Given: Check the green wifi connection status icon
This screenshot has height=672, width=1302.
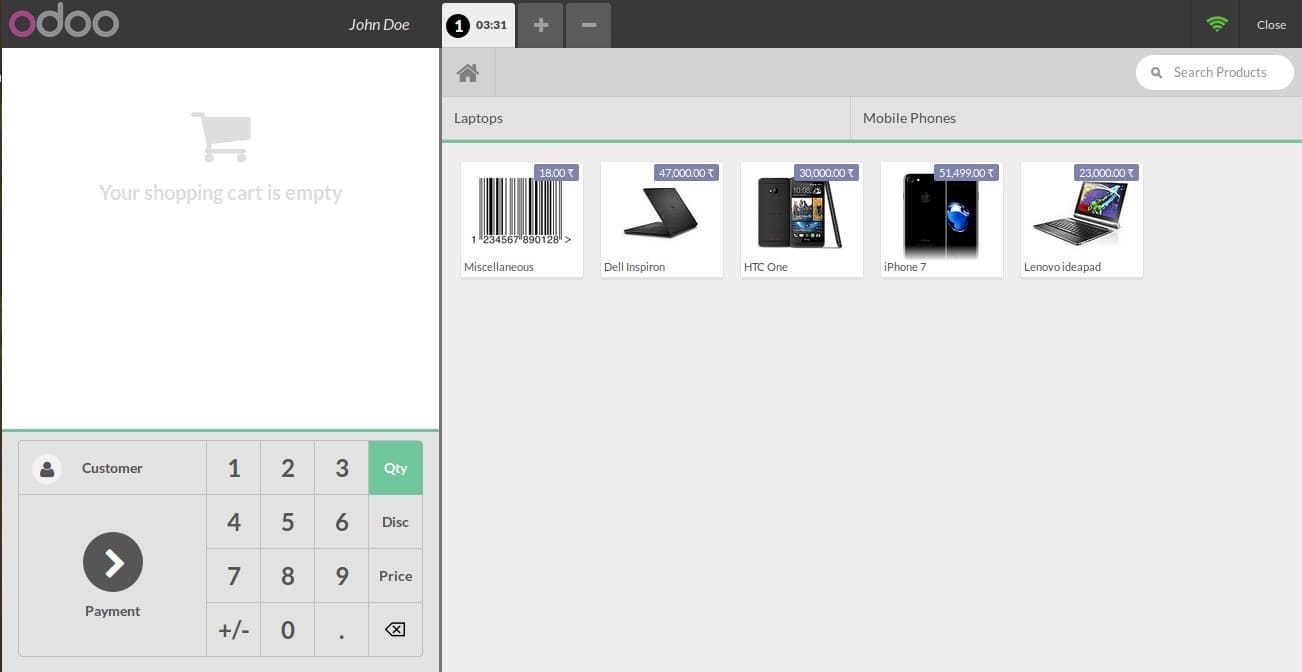Looking at the screenshot, I should pyautogui.click(x=1216, y=24).
